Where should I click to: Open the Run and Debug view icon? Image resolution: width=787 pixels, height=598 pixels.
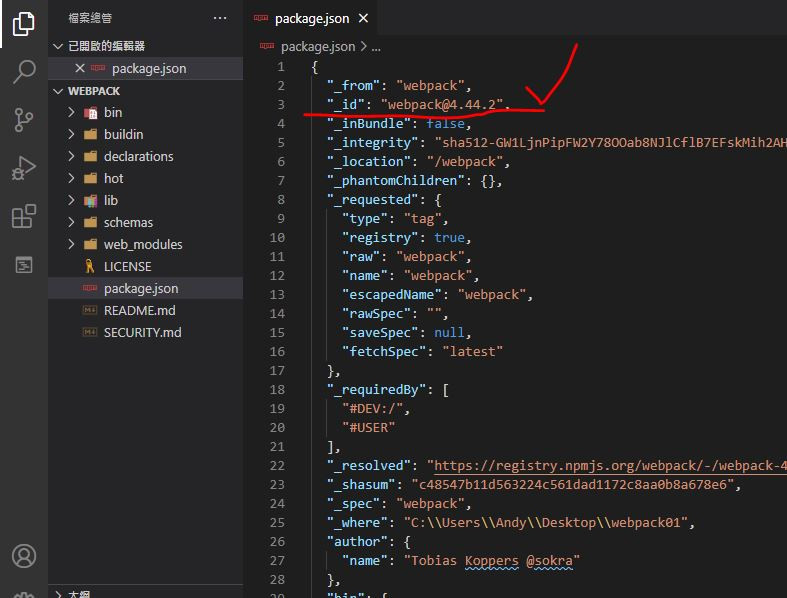tap(24, 168)
